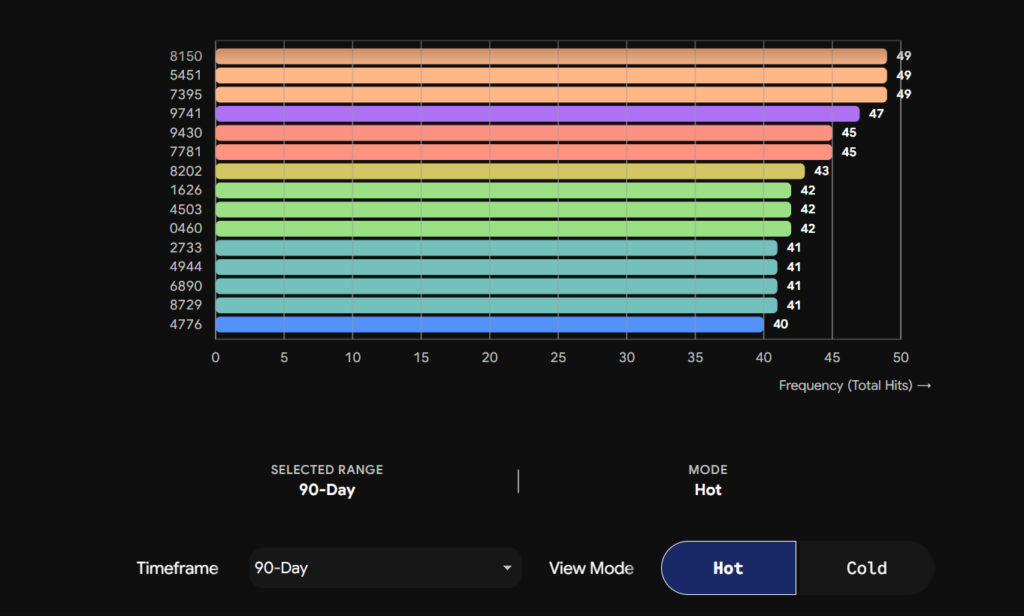Click the bar for number 5451
1024x616 pixels.
tap(551, 75)
